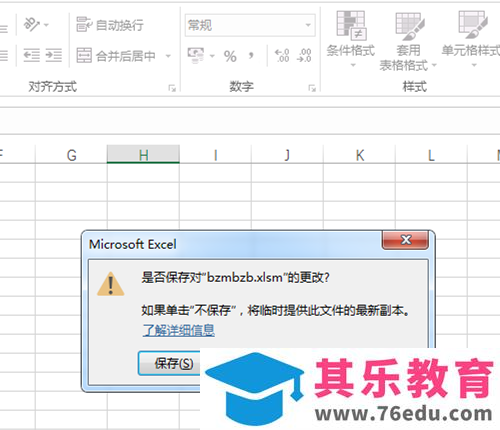Image resolution: width=500 pixels, height=430 pixels.
Task: Click 保存(S) button in dialog
Action: click(x=169, y=363)
